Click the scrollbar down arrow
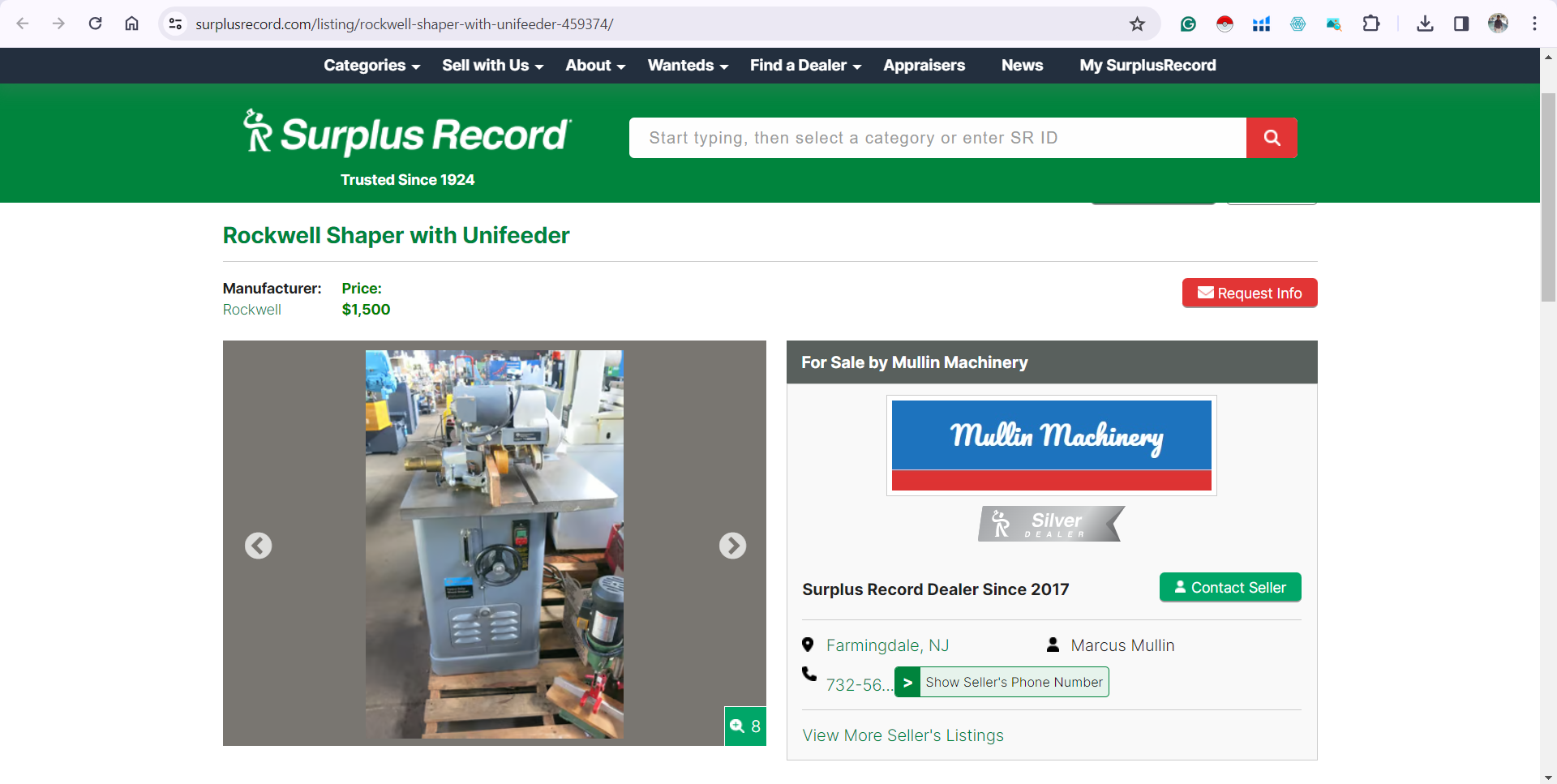The height and width of the screenshot is (784, 1557). [x=1548, y=777]
